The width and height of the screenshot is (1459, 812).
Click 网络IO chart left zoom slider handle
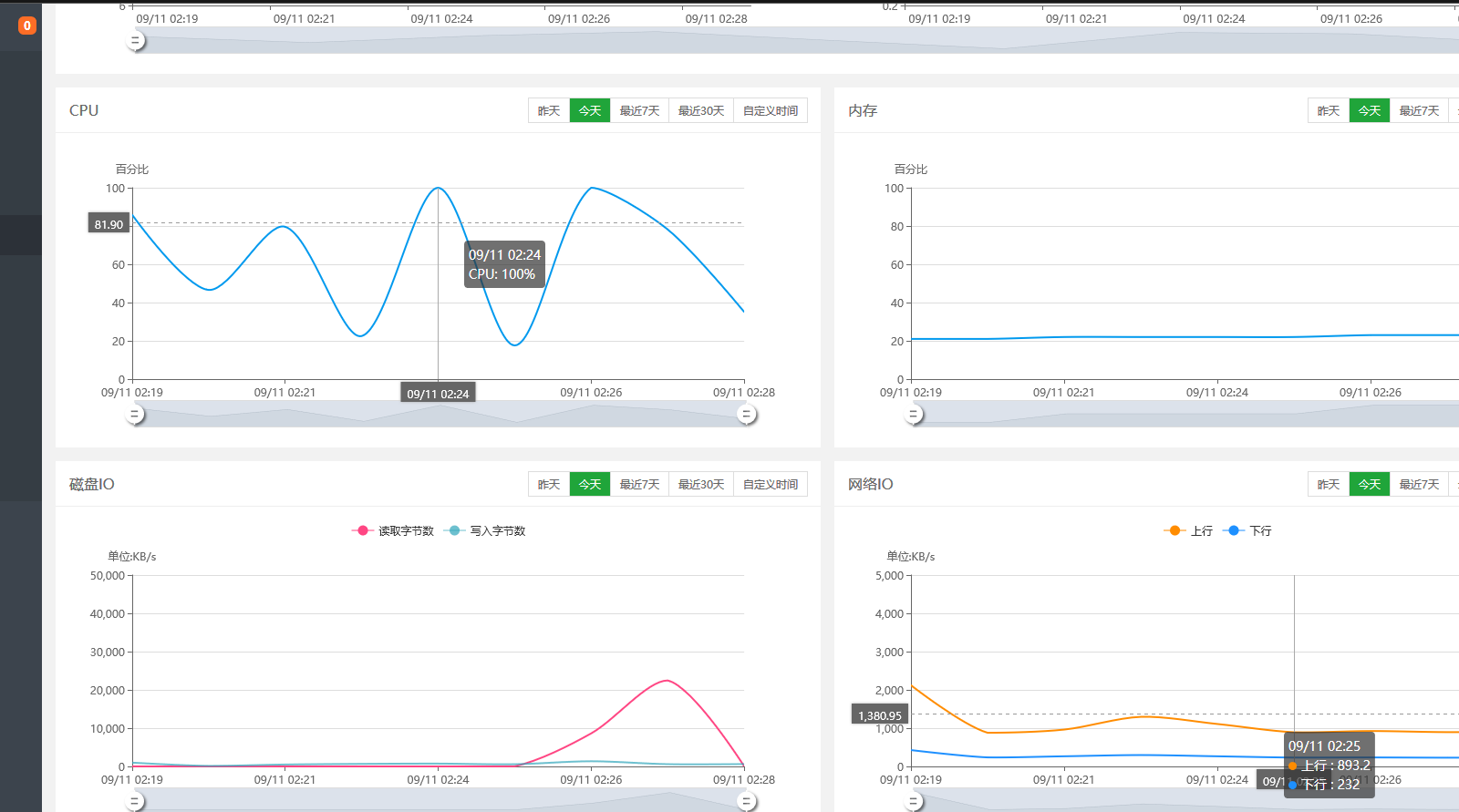click(914, 802)
